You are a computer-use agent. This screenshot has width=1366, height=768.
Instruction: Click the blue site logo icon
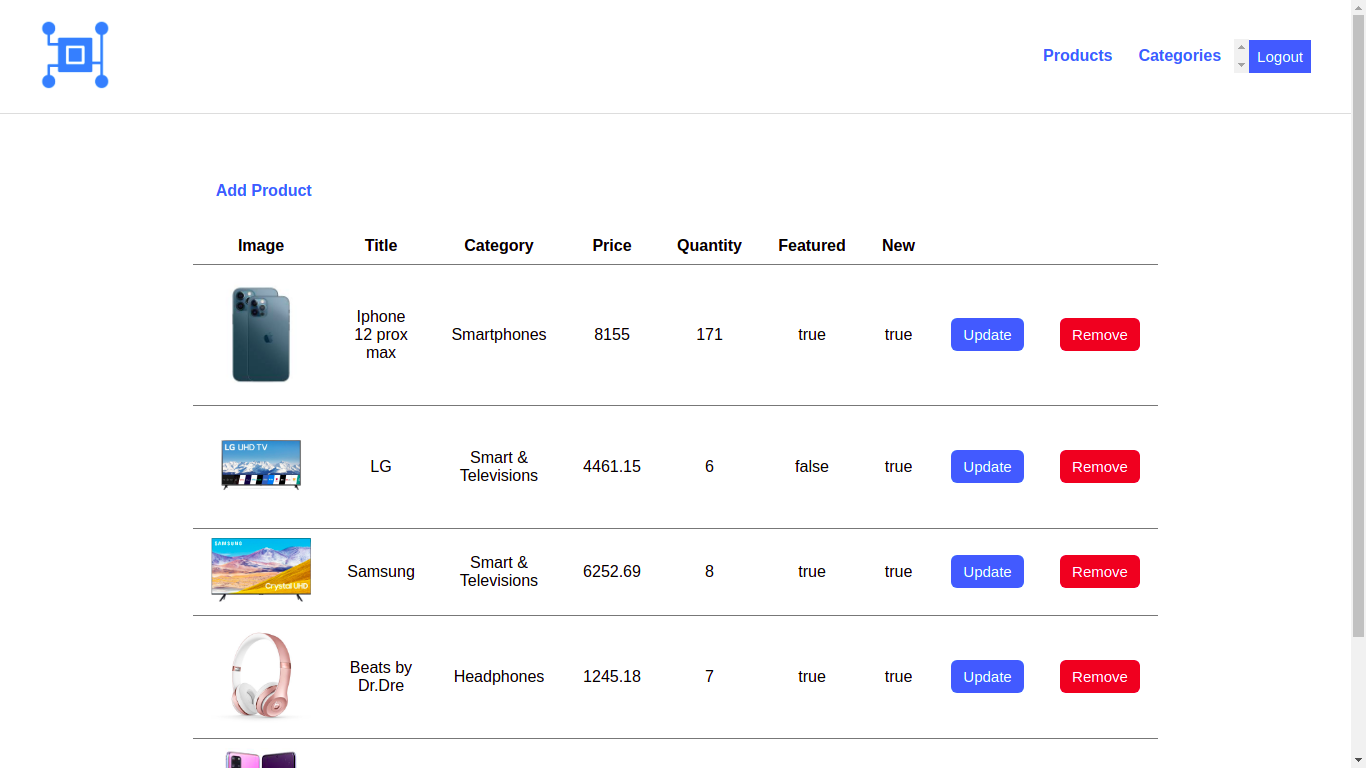[x=75, y=55]
